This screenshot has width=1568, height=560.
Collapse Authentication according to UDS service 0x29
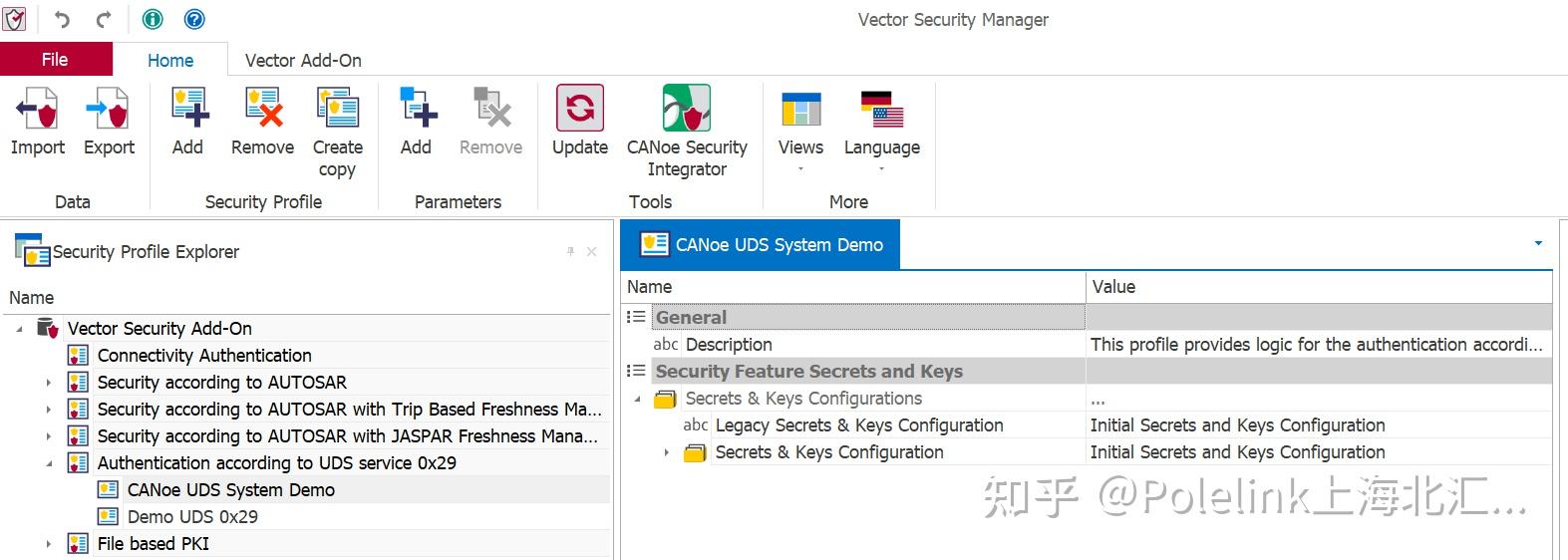pyautogui.click(x=48, y=463)
